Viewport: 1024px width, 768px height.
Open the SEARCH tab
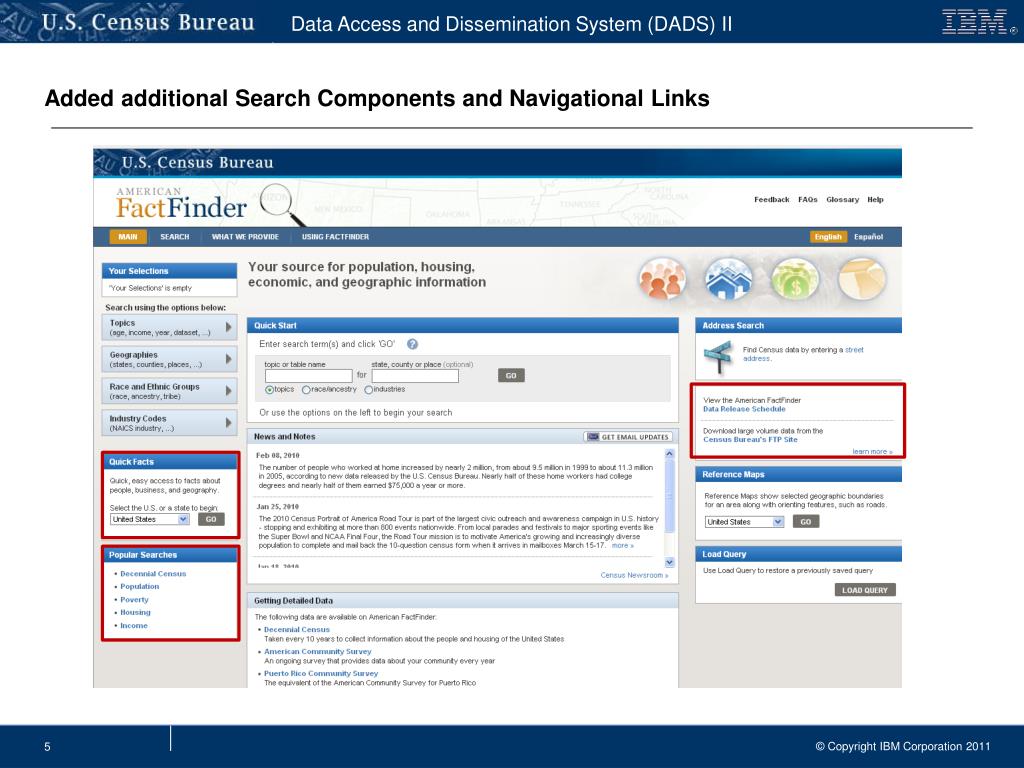[x=174, y=237]
